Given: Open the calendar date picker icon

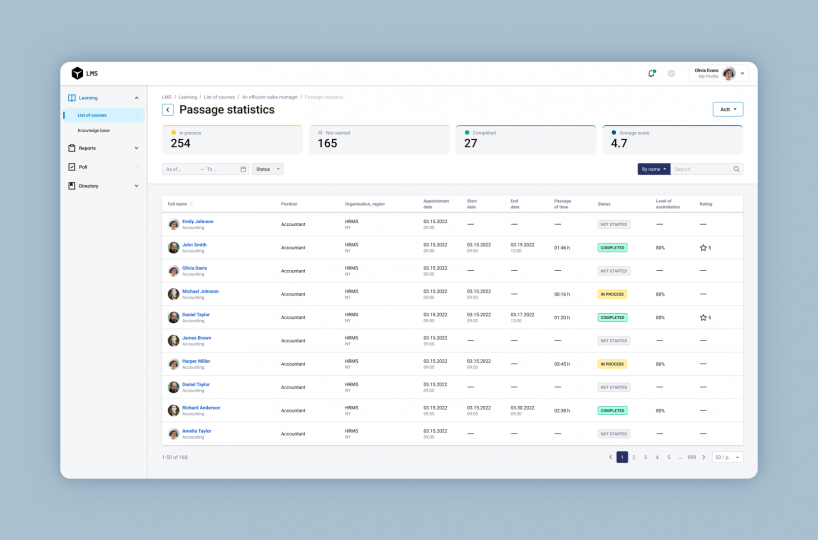Looking at the screenshot, I should (243, 169).
